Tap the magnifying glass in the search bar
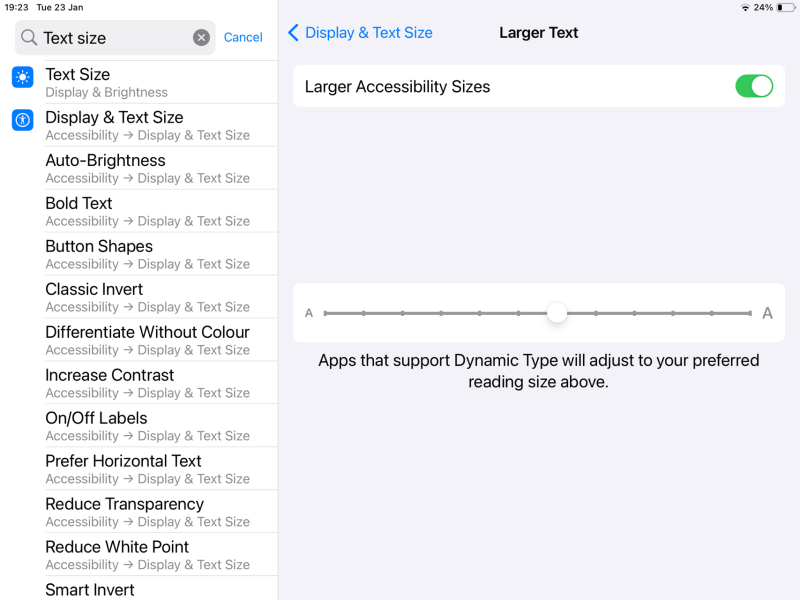Image resolution: width=800 pixels, height=600 pixels. pyautogui.click(x=31, y=37)
